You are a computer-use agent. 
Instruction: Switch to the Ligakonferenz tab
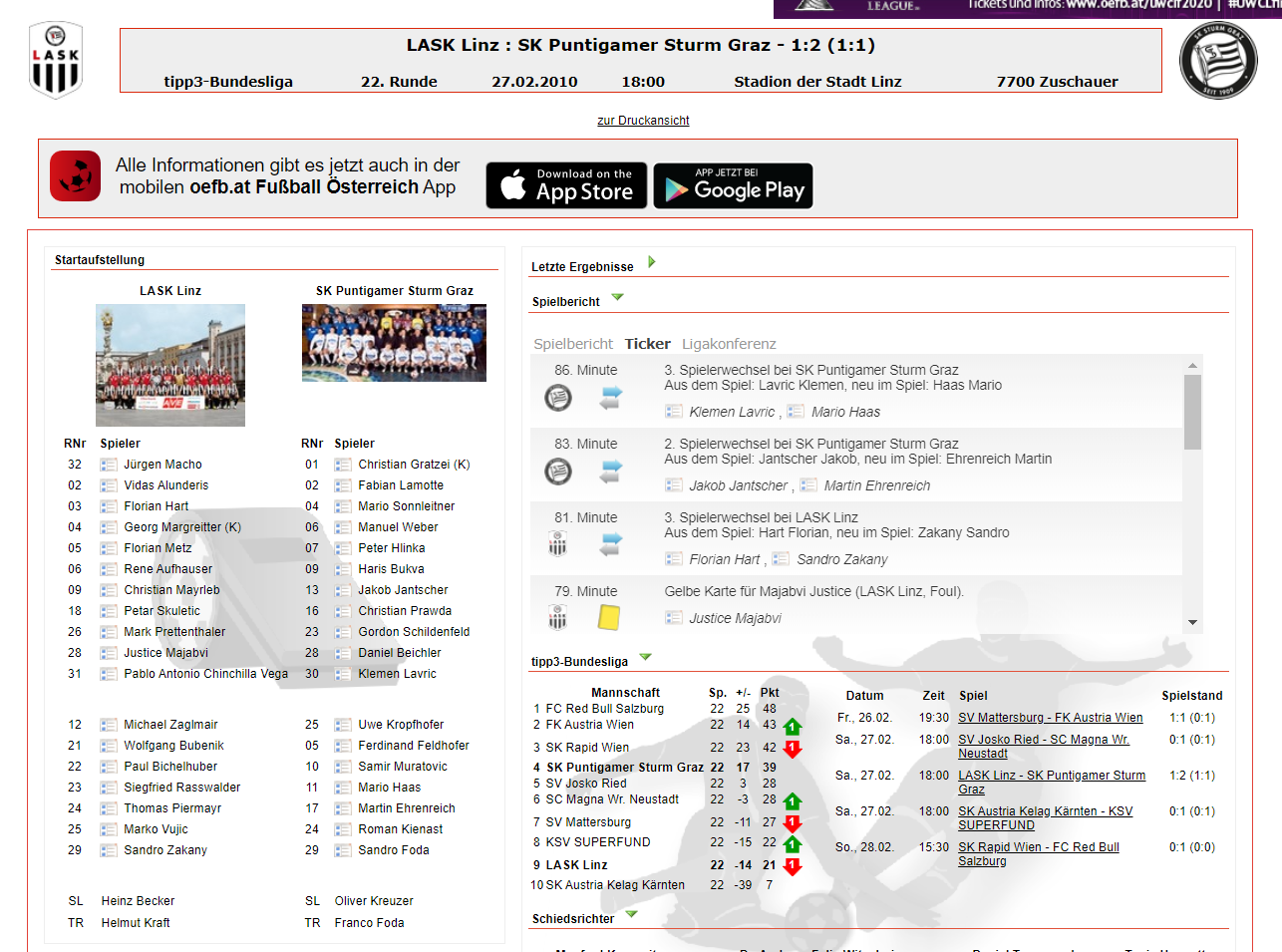[729, 344]
